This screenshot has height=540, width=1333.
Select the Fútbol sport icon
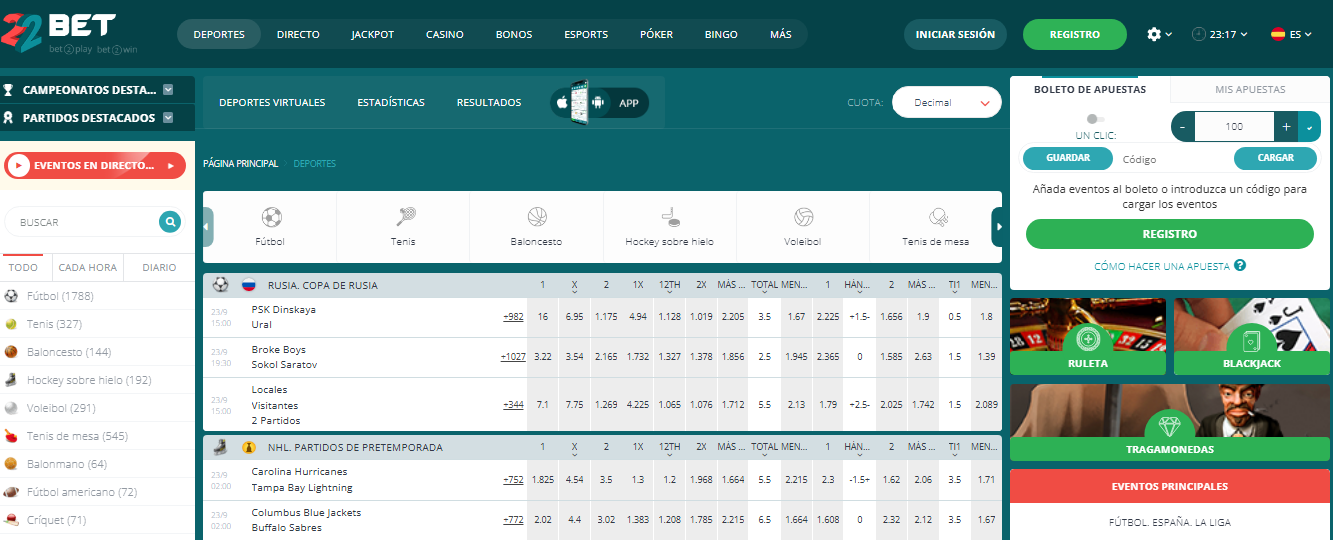point(270,217)
